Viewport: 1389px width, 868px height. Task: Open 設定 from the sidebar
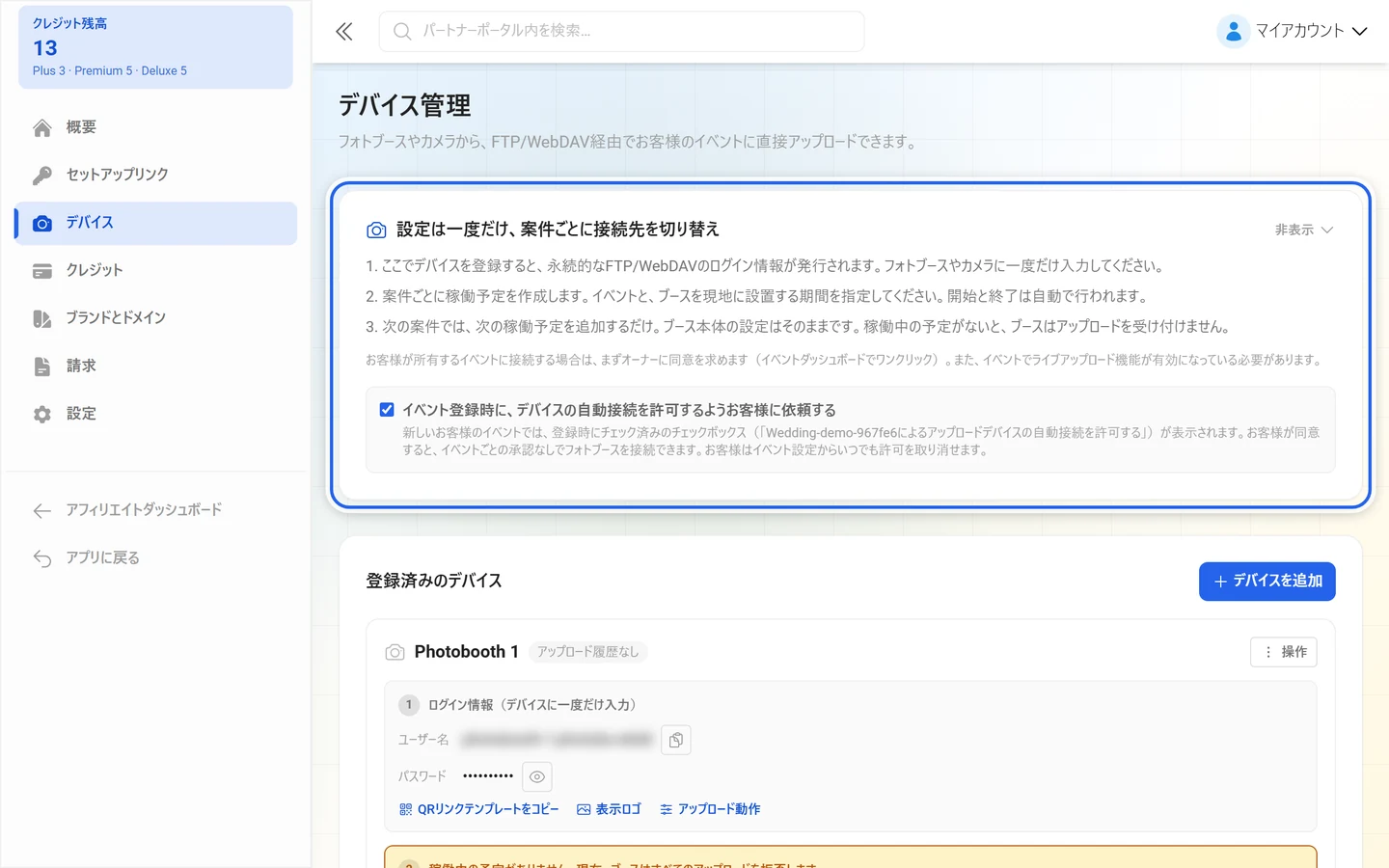click(156, 414)
